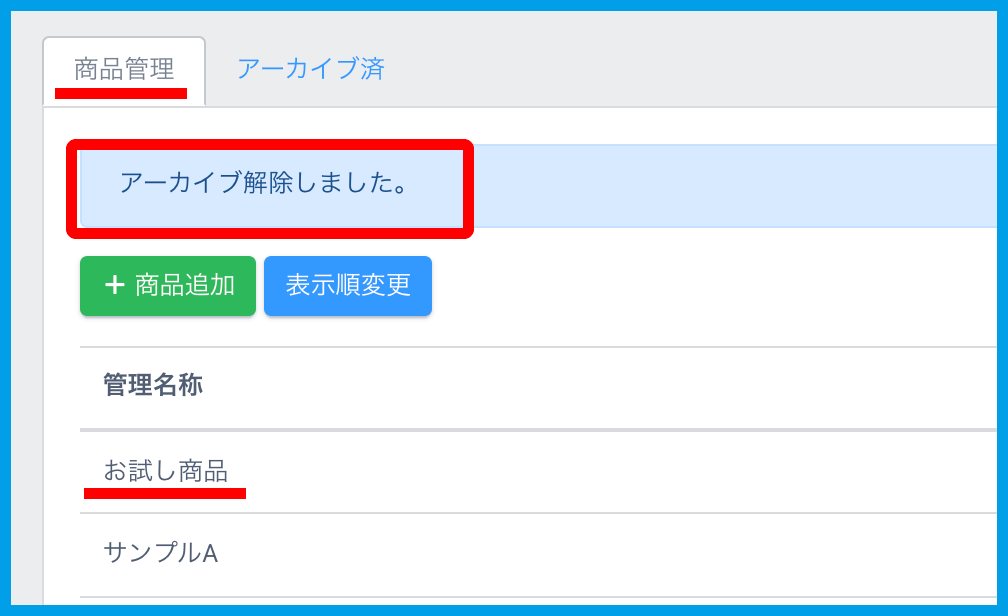Screen dimensions: 1008x616
Task: Click the plus icon on 商品追加
Action: click(115, 285)
